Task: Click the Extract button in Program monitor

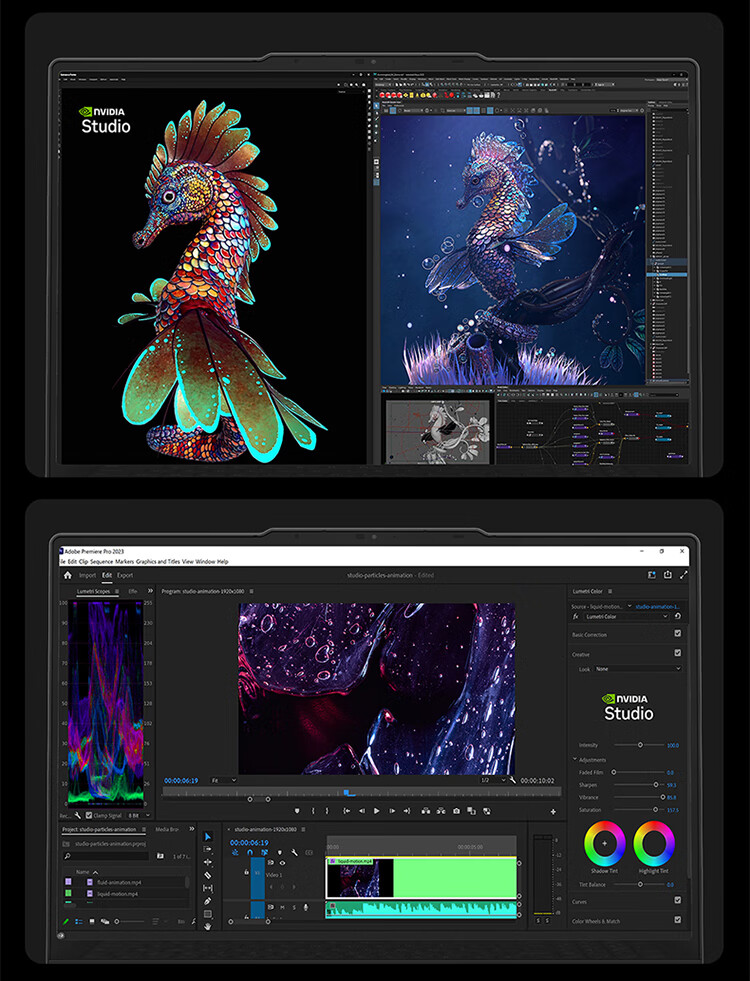Action: pyautogui.click(x=441, y=811)
